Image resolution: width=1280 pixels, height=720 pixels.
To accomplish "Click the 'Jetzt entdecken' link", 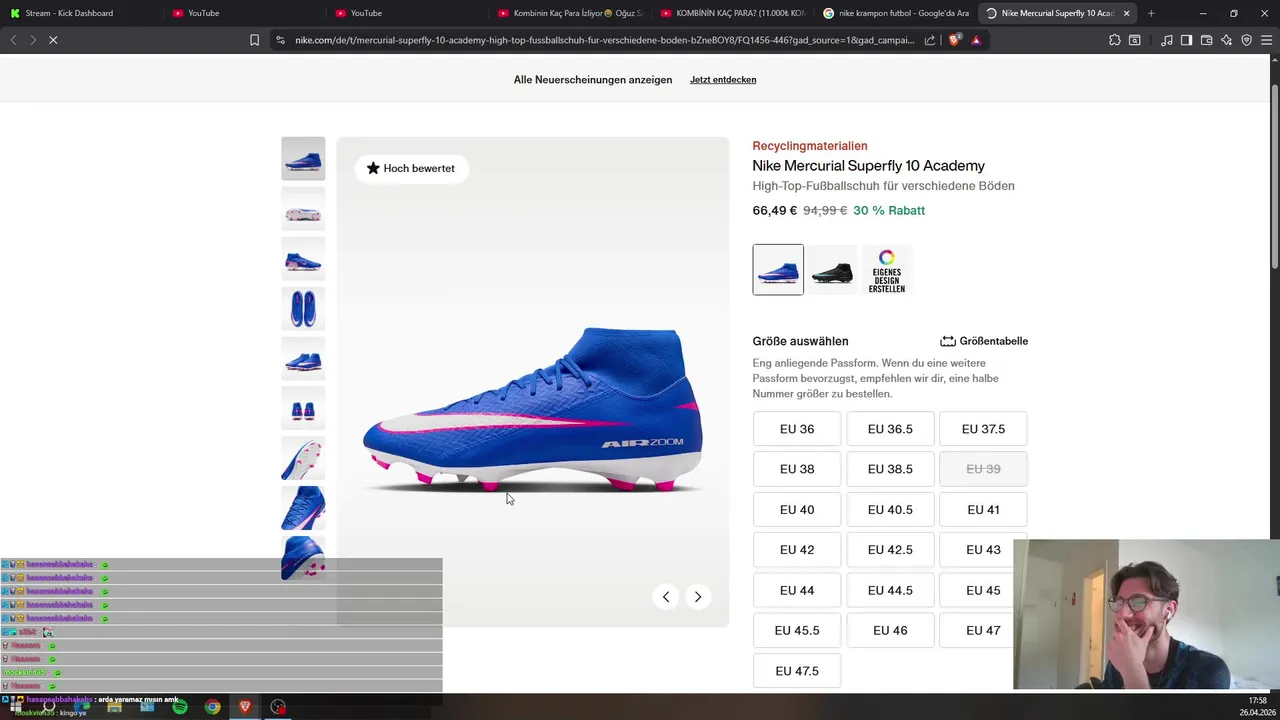I will click(723, 79).
